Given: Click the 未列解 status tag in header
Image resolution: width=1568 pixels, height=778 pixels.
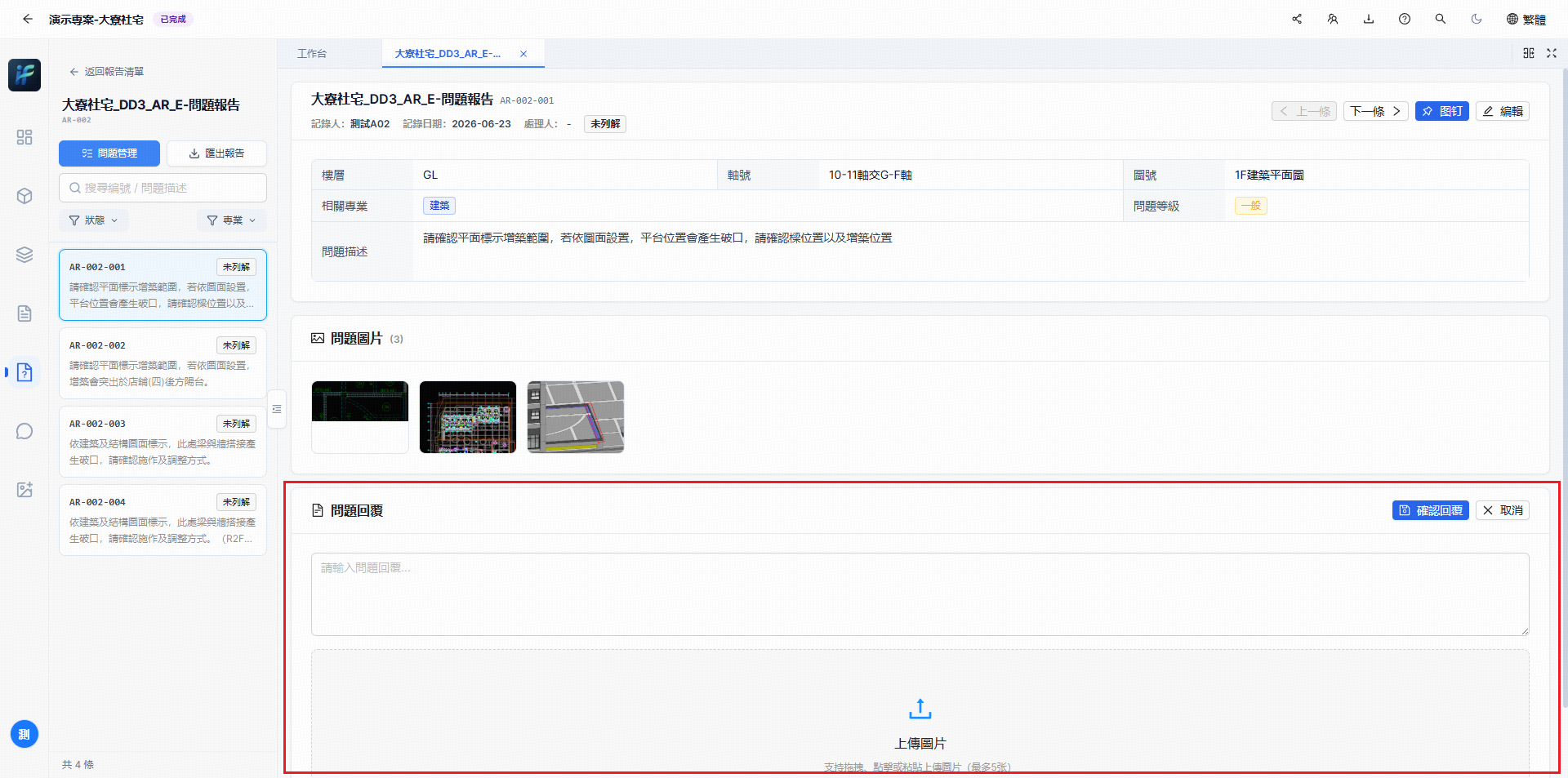Looking at the screenshot, I should click(x=605, y=124).
